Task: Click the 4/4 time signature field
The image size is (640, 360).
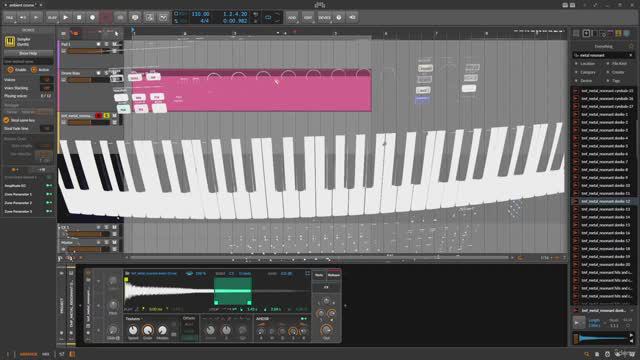Action: [x=204, y=21]
